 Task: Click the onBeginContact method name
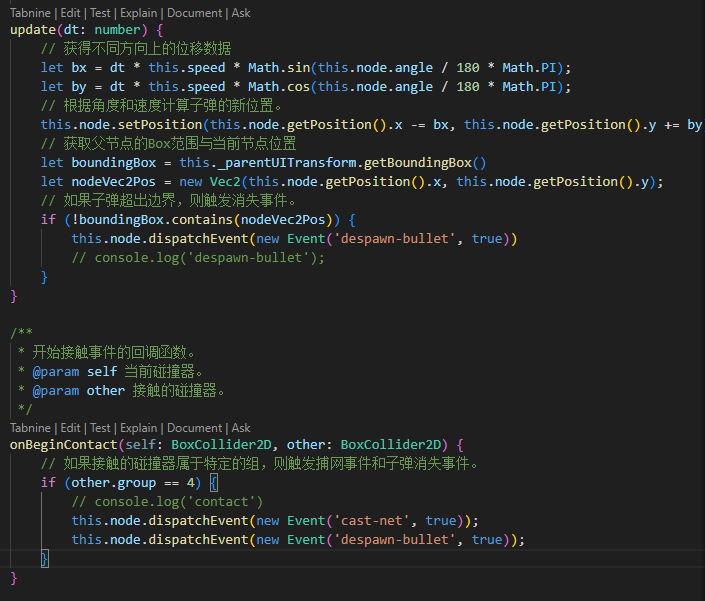click(x=63, y=445)
